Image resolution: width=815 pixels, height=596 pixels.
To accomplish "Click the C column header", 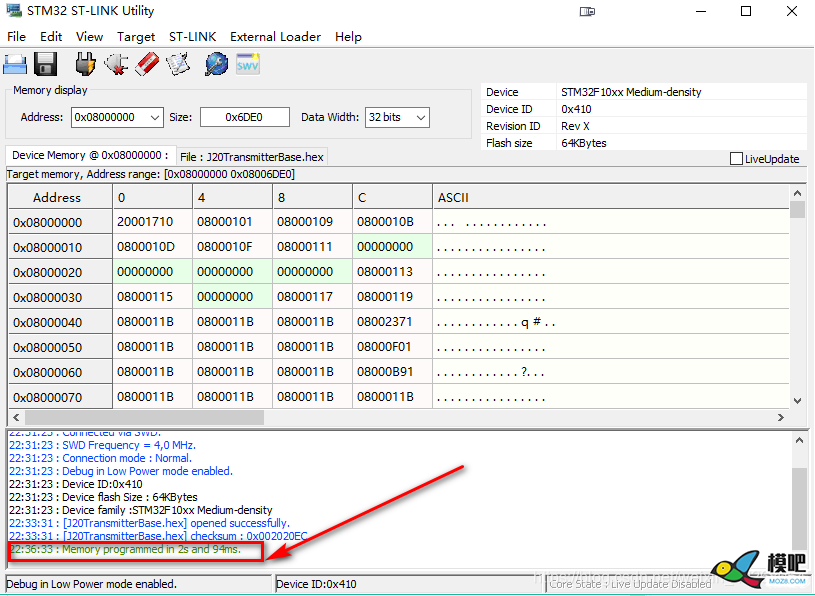I will (392, 197).
